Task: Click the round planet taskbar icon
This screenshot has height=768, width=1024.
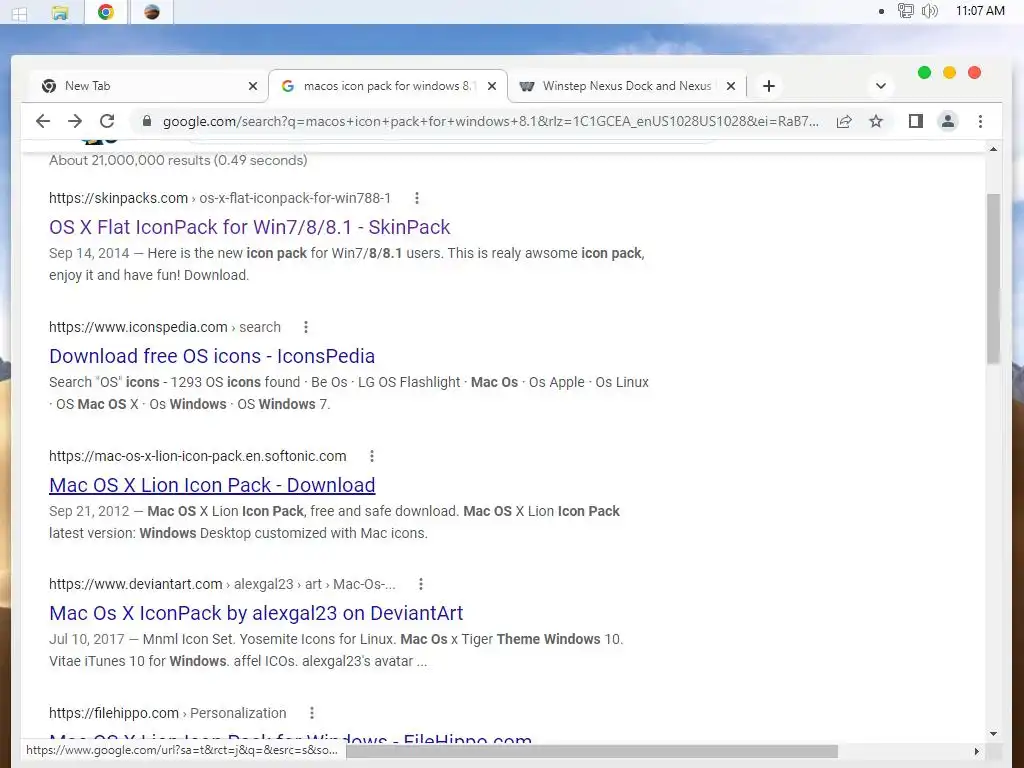Action: [x=152, y=12]
